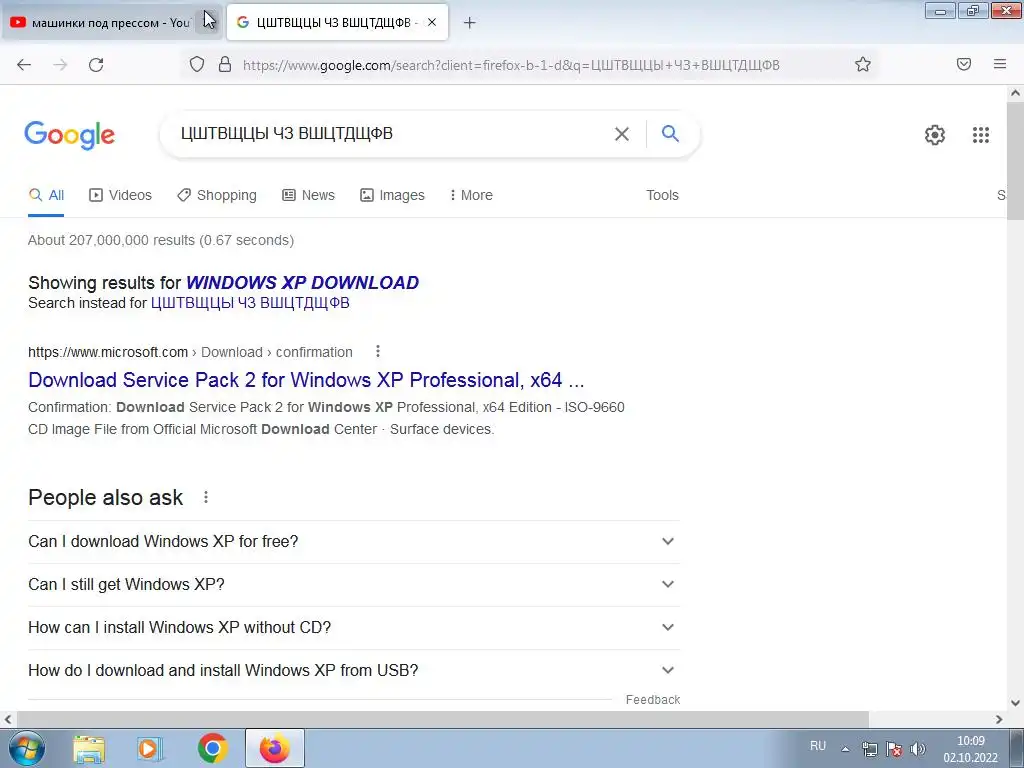
Task: Open the volume speaker tray icon
Action: (918, 748)
